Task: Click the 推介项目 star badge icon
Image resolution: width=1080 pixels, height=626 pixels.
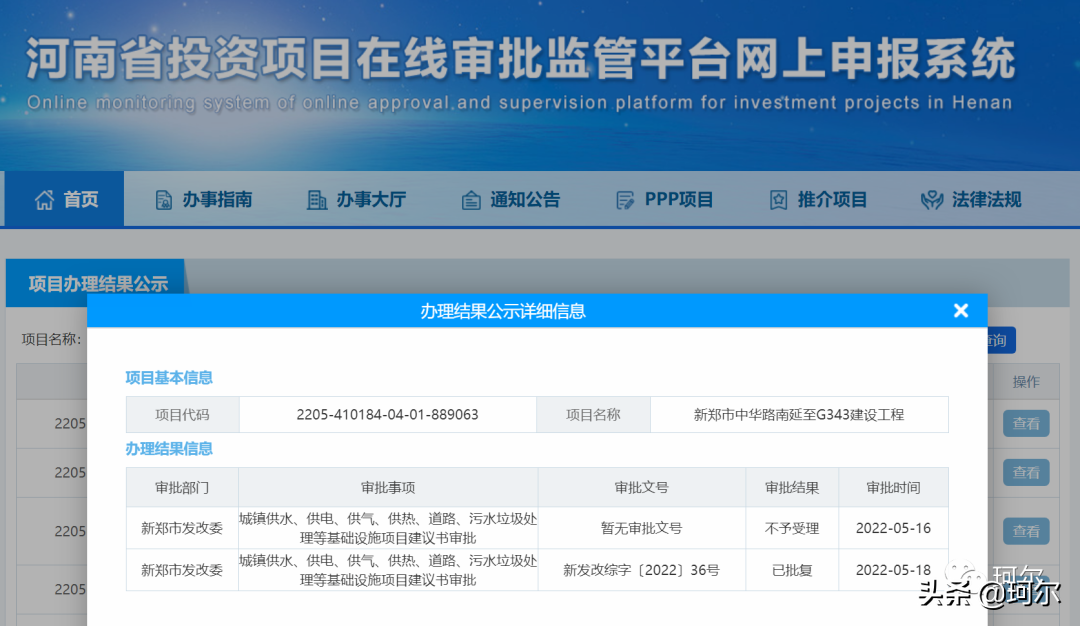Action: click(x=778, y=200)
